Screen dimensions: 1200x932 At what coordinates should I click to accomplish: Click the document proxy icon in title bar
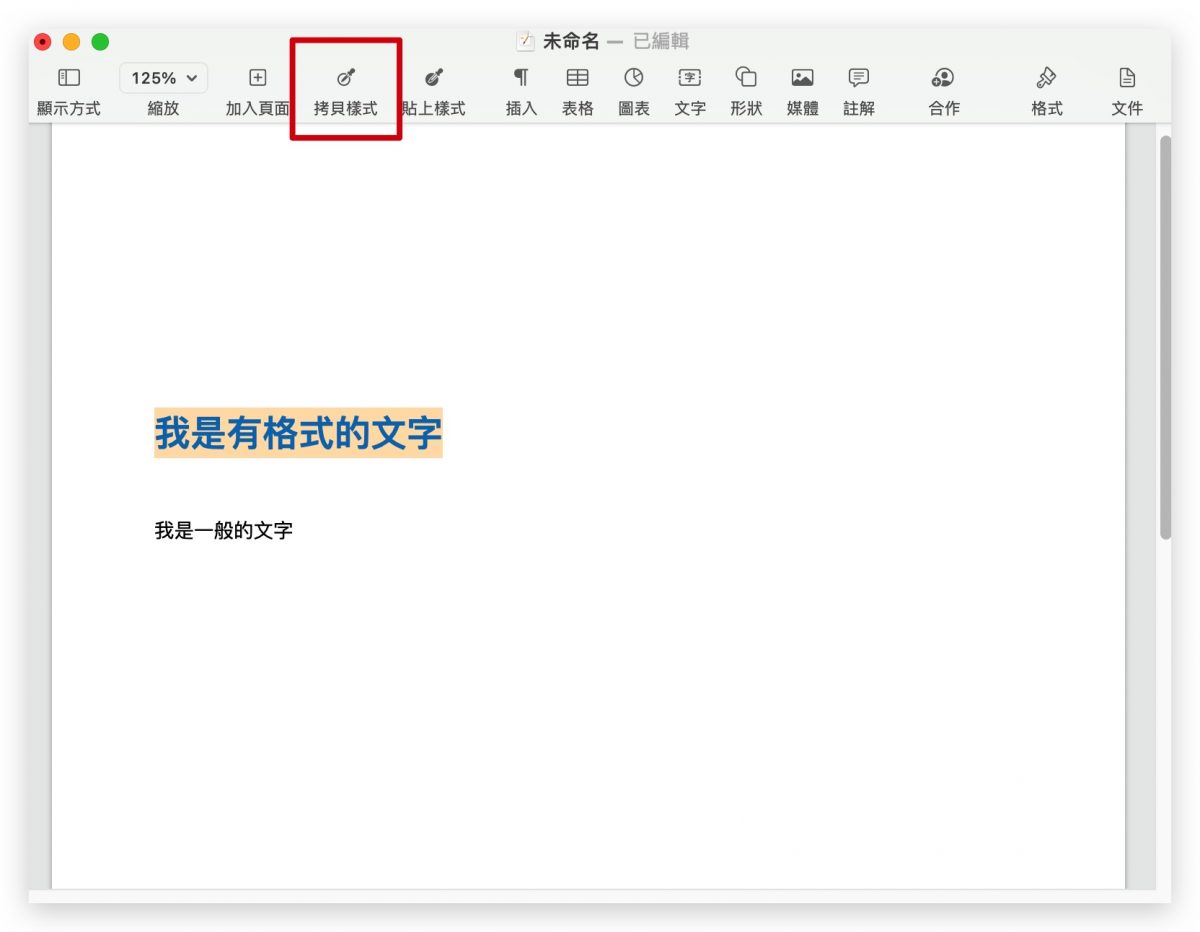pyautogui.click(x=525, y=42)
